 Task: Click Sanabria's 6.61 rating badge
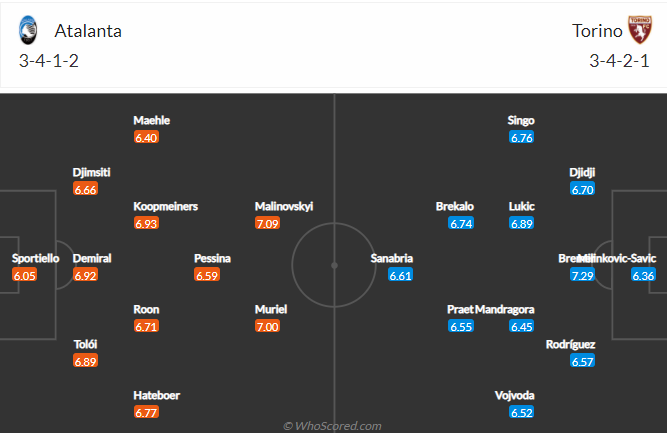[401, 275]
